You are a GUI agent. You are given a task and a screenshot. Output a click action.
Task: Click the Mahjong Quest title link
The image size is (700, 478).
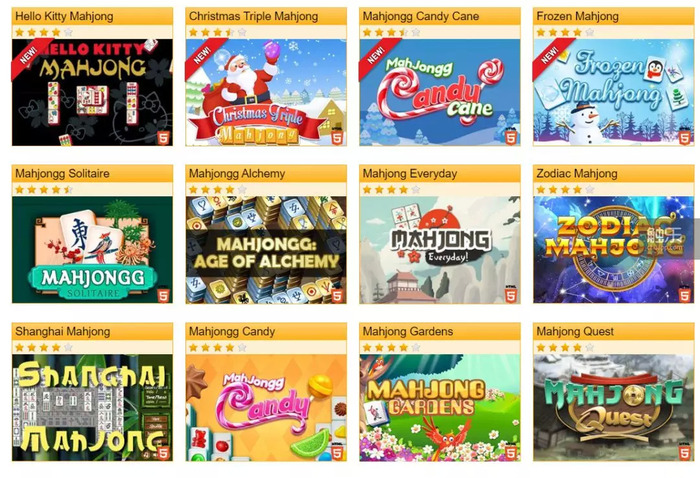pyautogui.click(x=575, y=332)
